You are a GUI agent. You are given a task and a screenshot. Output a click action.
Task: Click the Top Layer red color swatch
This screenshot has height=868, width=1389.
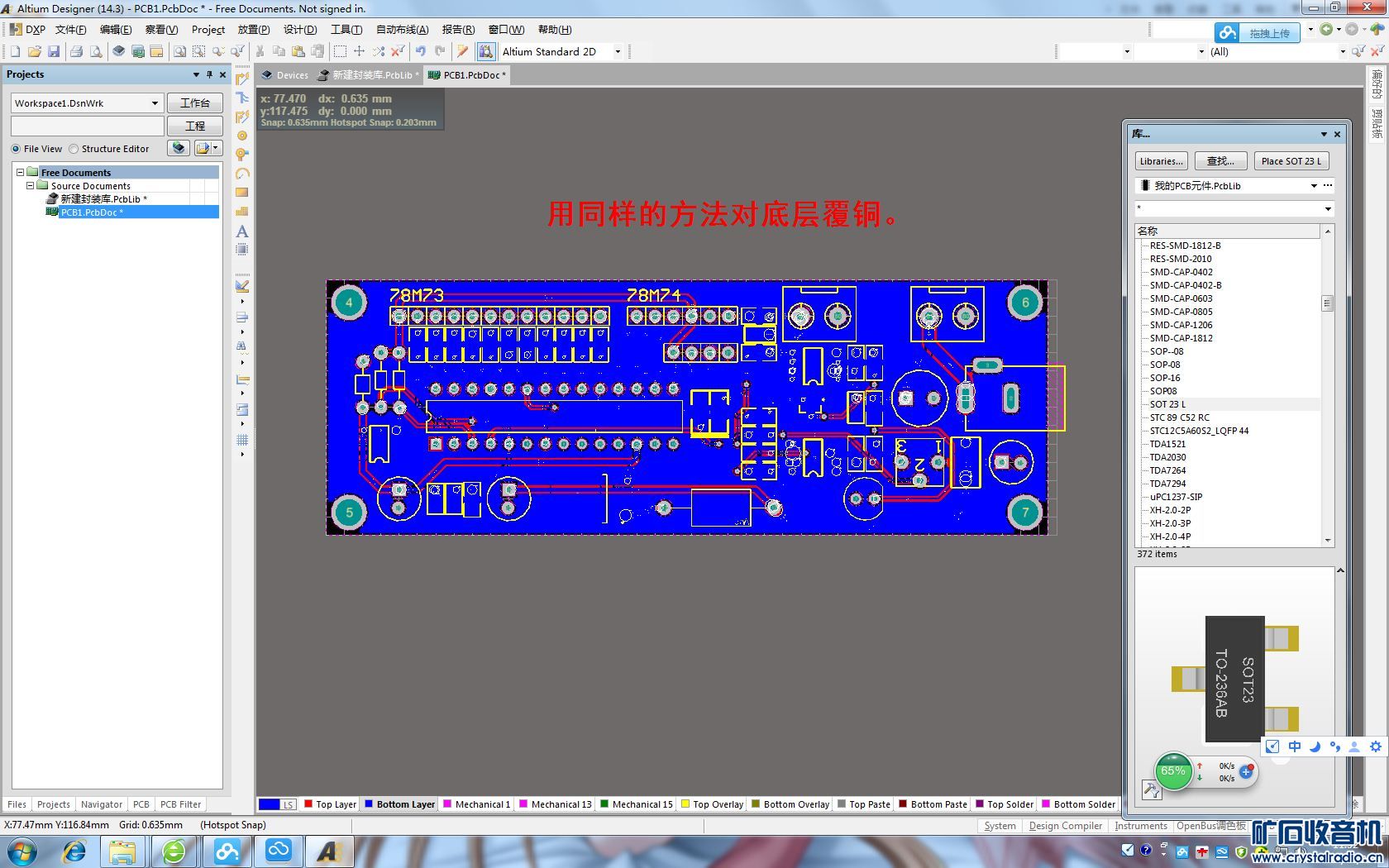(308, 804)
